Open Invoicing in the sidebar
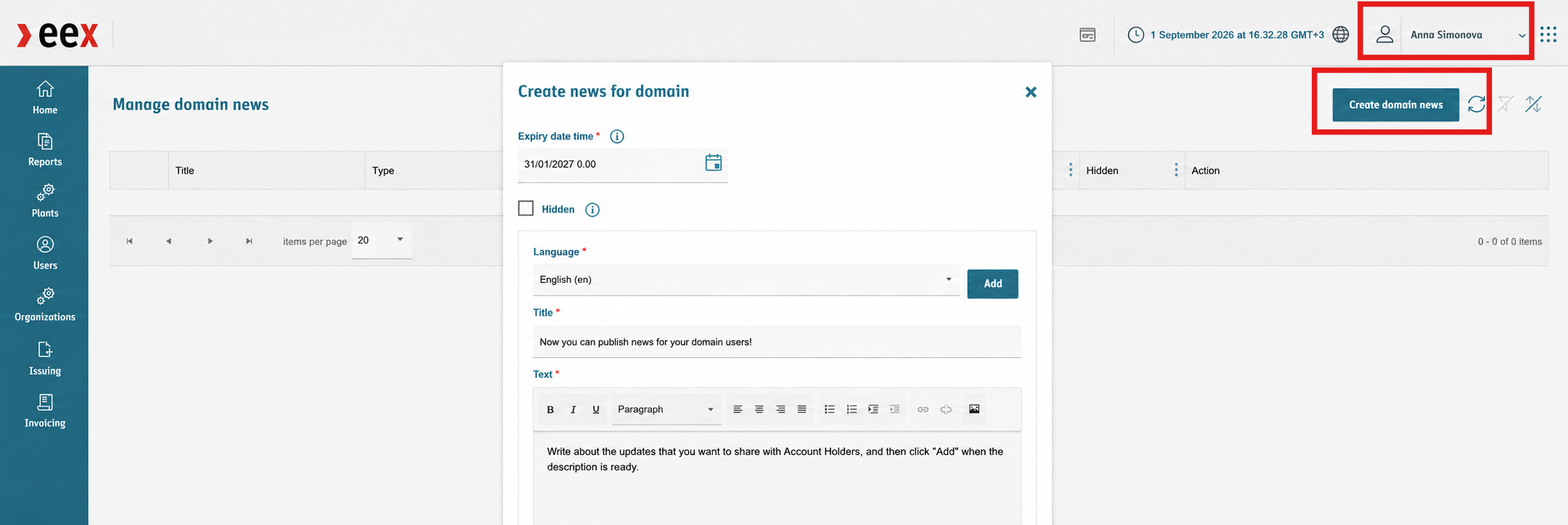 [45, 411]
